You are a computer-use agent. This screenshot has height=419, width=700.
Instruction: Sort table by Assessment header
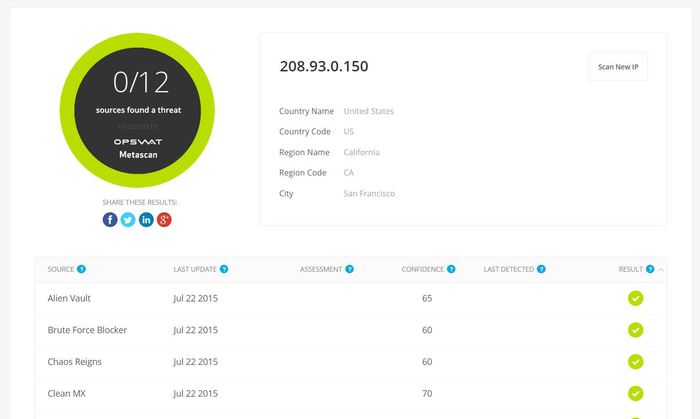(321, 269)
